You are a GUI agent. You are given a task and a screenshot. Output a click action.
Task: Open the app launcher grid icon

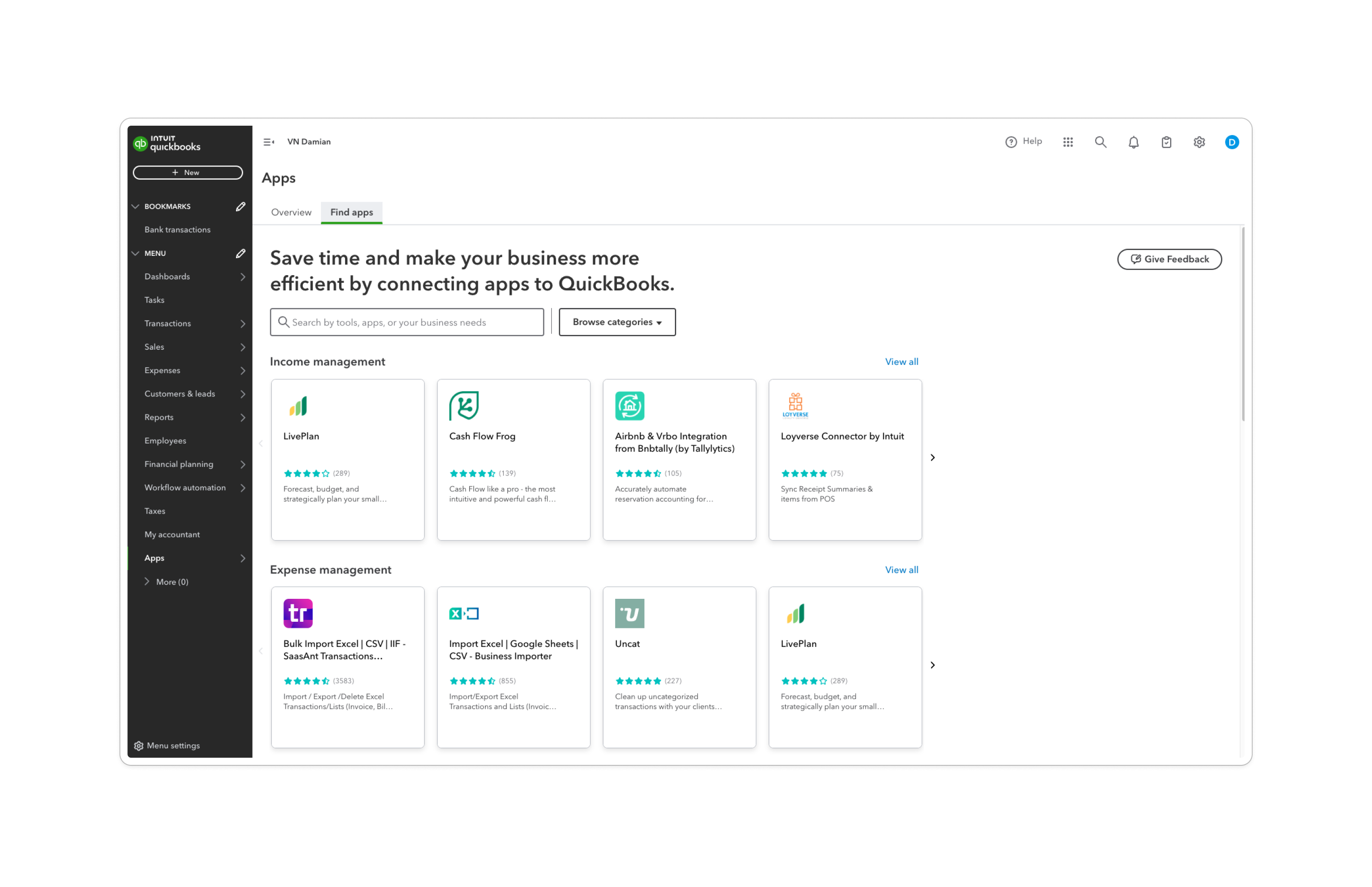click(1067, 142)
